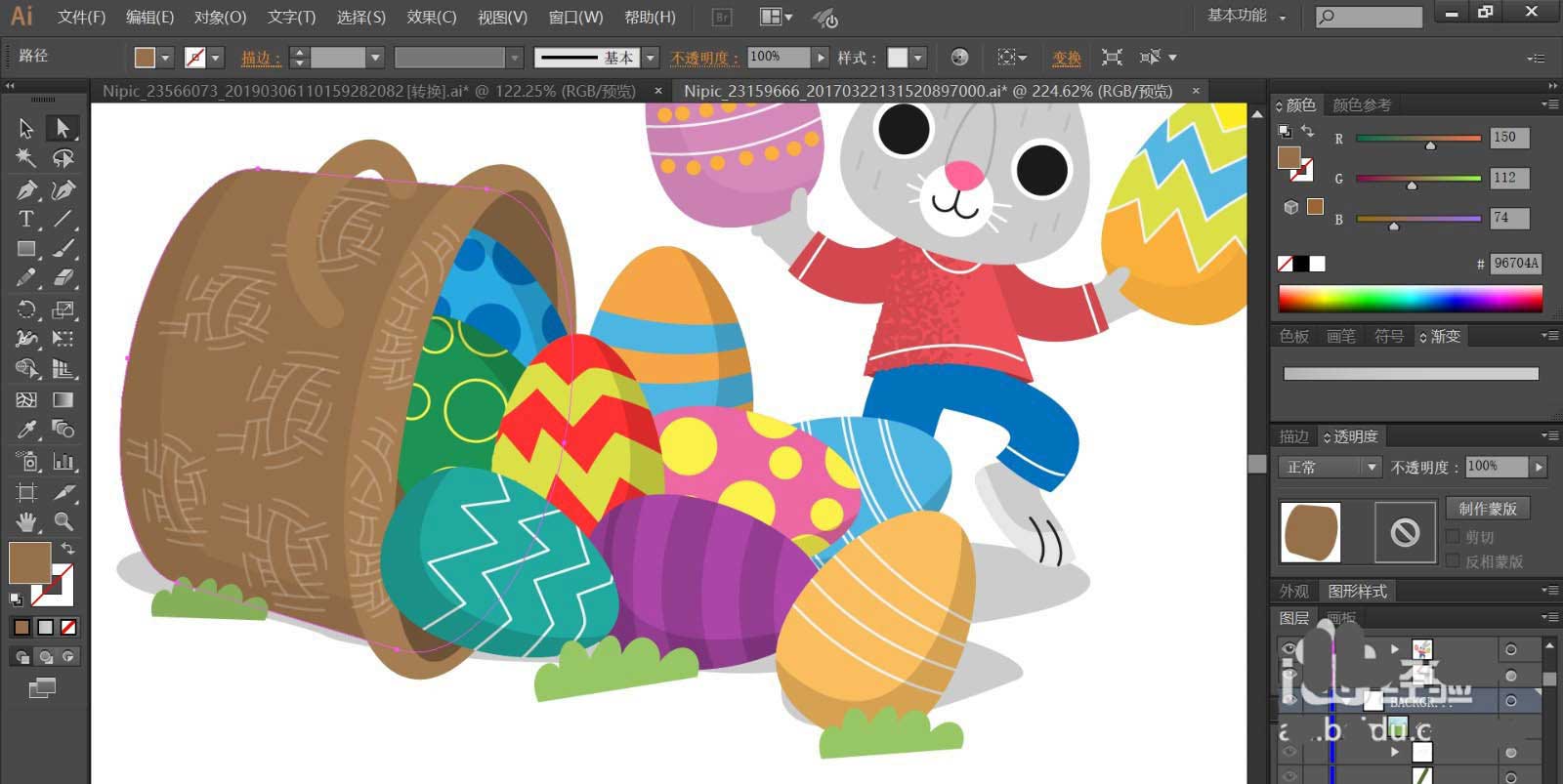Screen dimensions: 1563x784
Task: Open the 对象(O) menu
Action: point(220,17)
